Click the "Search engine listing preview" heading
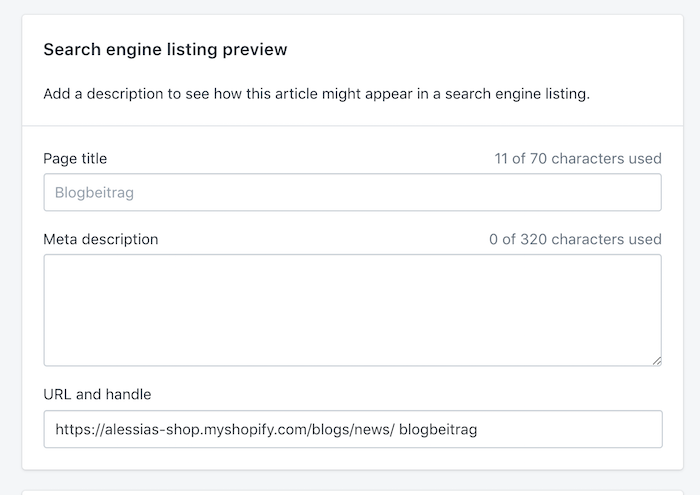 pos(165,49)
